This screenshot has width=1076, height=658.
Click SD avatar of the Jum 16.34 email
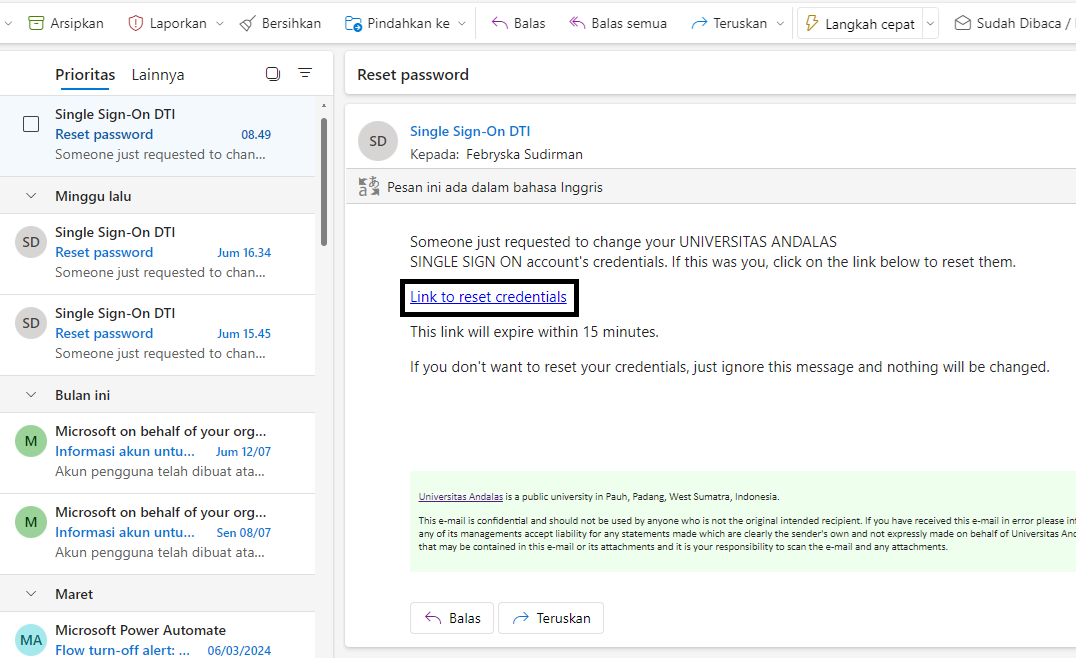pyautogui.click(x=31, y=242)
